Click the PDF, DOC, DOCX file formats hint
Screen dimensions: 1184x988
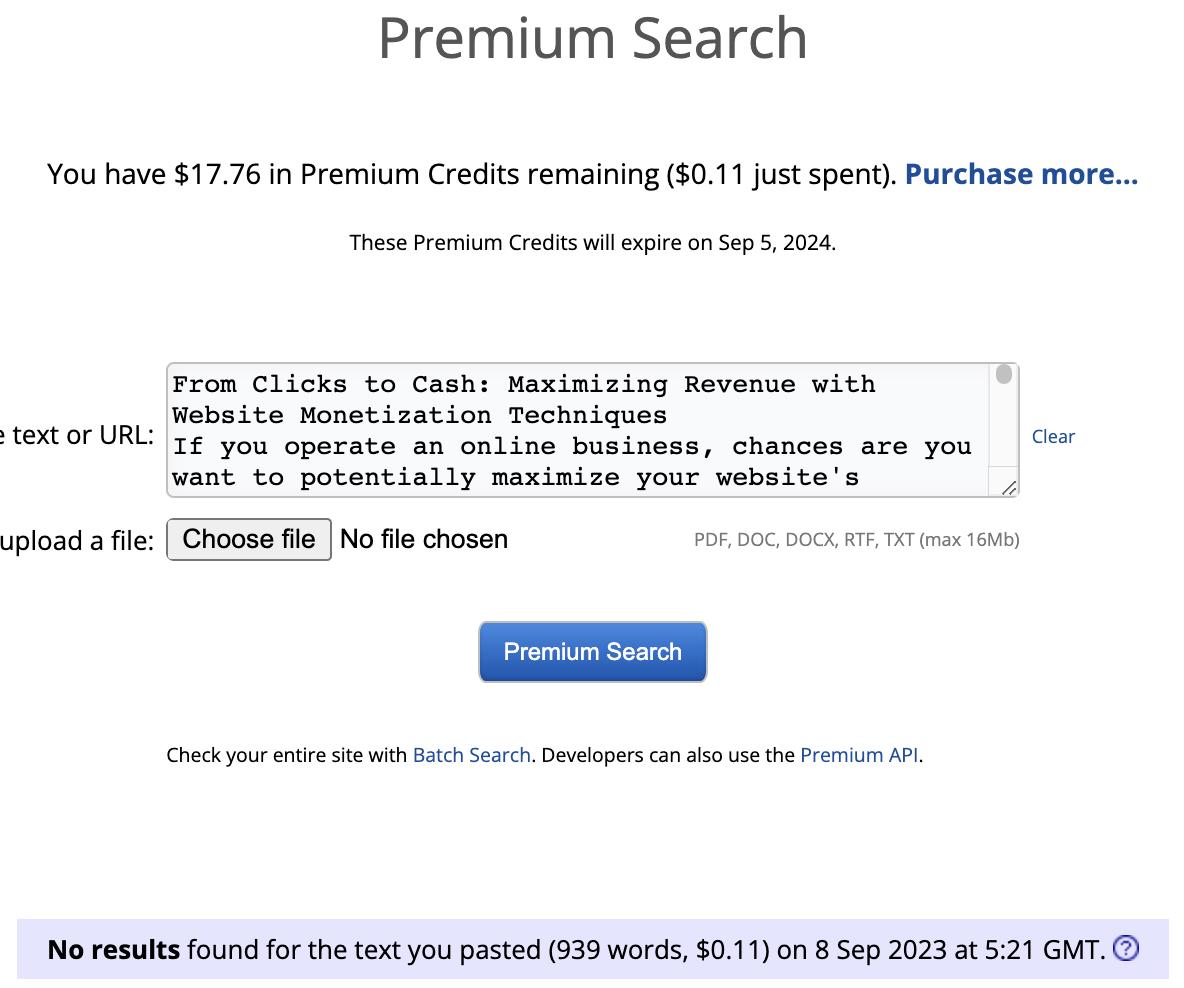(x=856, y=540)
